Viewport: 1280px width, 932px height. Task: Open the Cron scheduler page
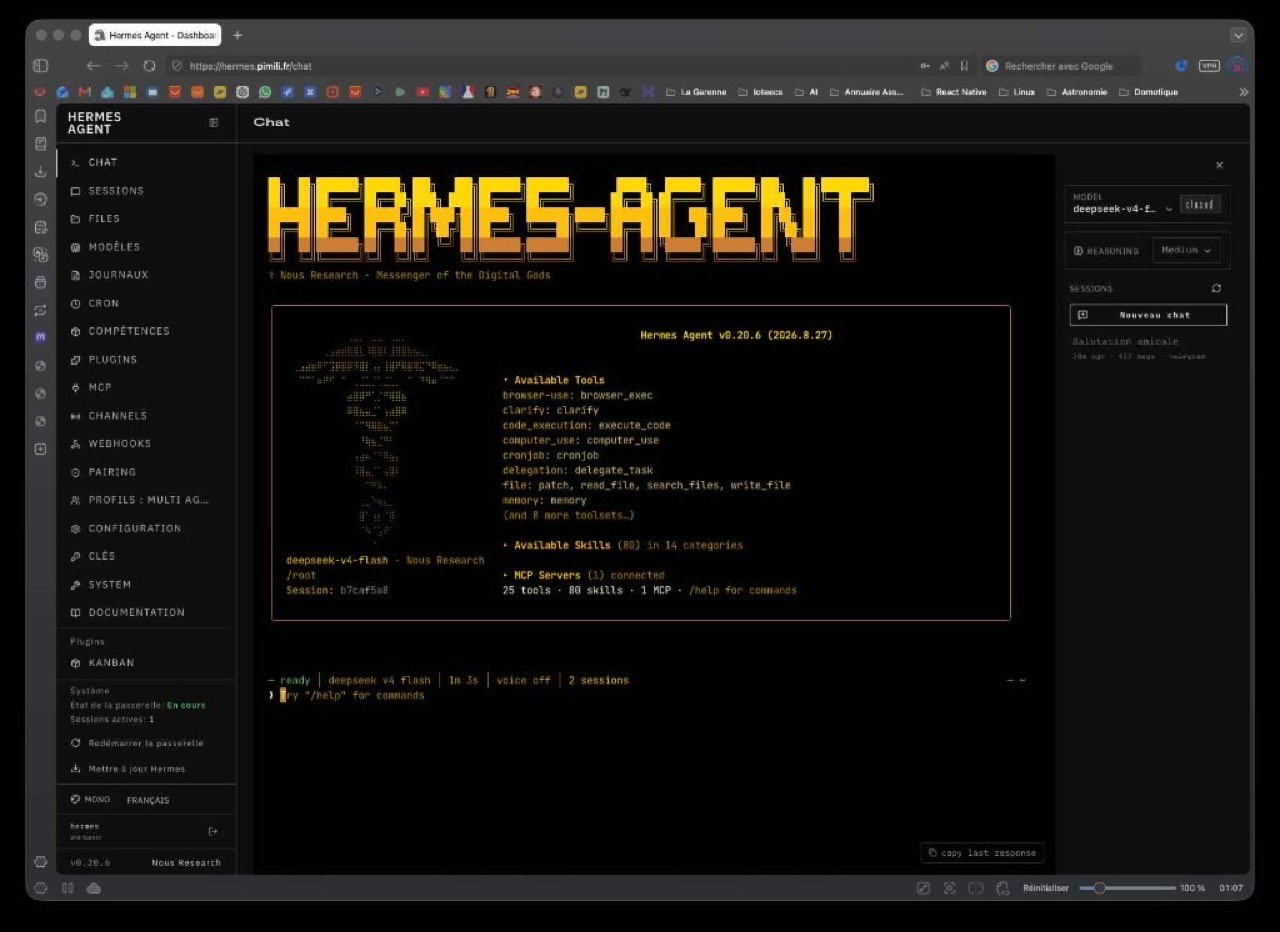(146, 303)
